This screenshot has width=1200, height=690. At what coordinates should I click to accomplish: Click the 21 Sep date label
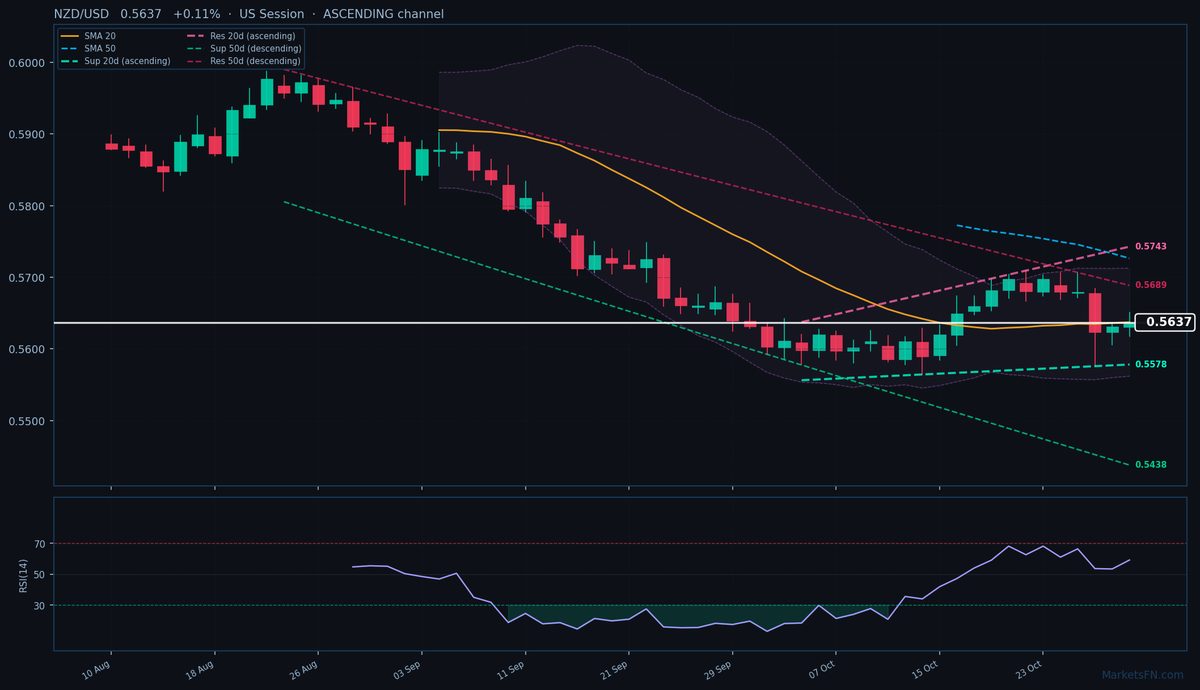612,668
